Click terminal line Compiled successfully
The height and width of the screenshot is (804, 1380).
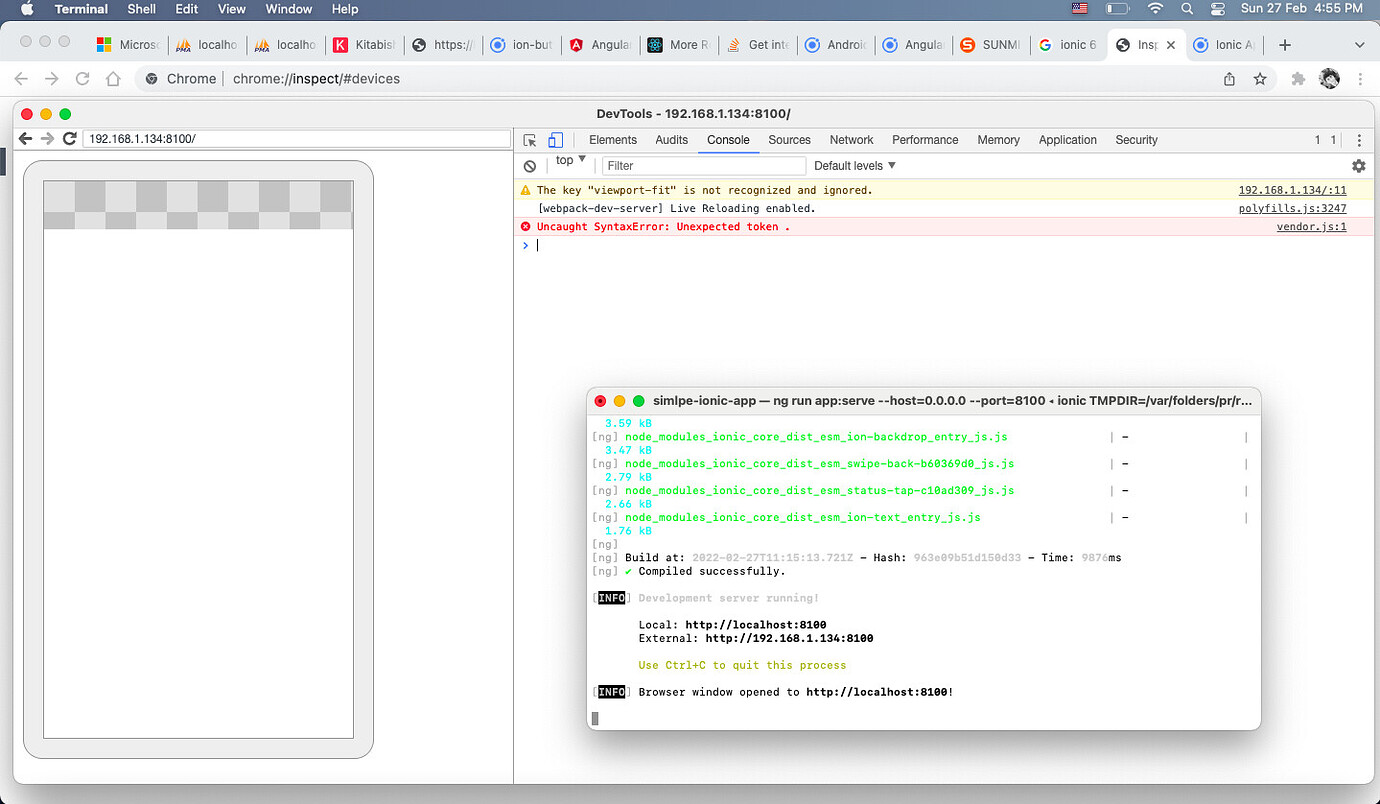(x=711, y=571)
